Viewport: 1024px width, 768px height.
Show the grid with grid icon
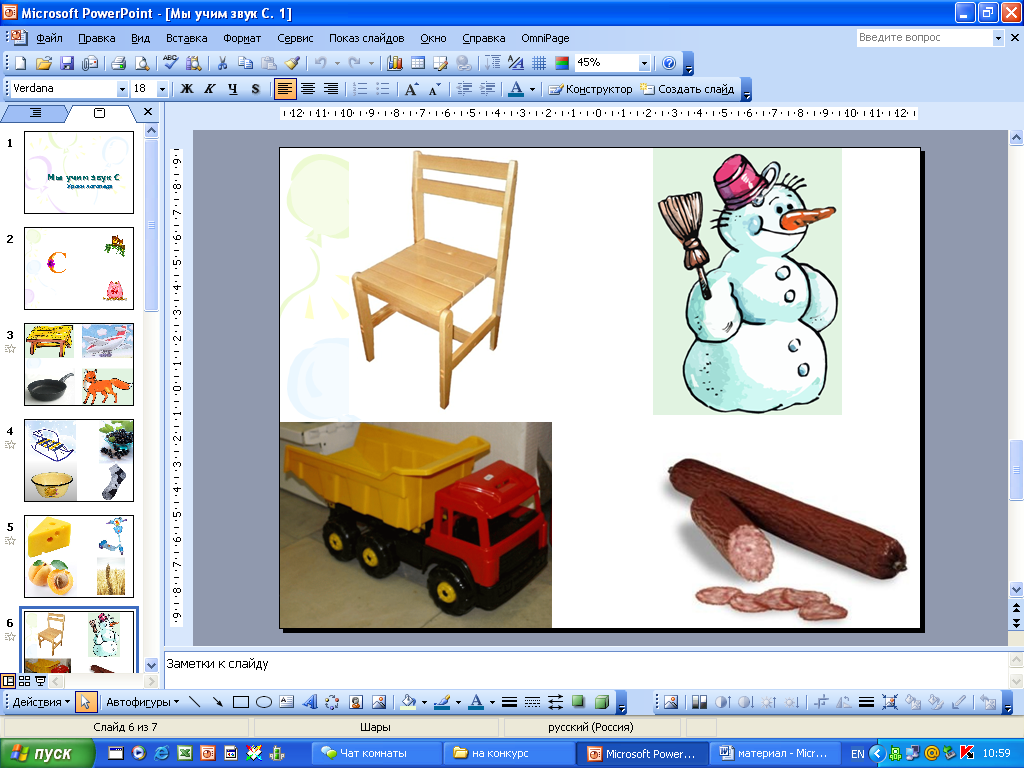(539, 63)
